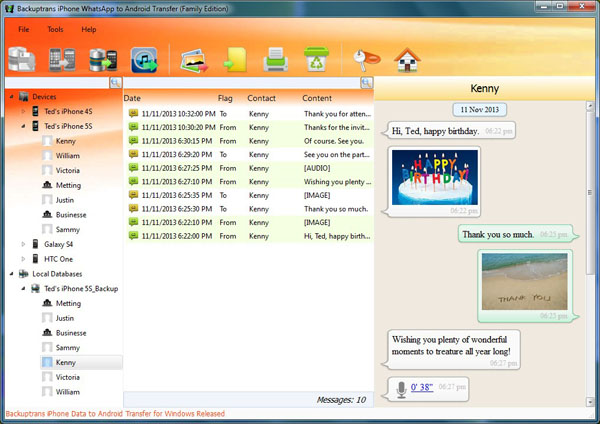The image size is (600, 424).
Task: Click the export attachments photos icon
Action: pyautogui.click(x=194, y=60)
